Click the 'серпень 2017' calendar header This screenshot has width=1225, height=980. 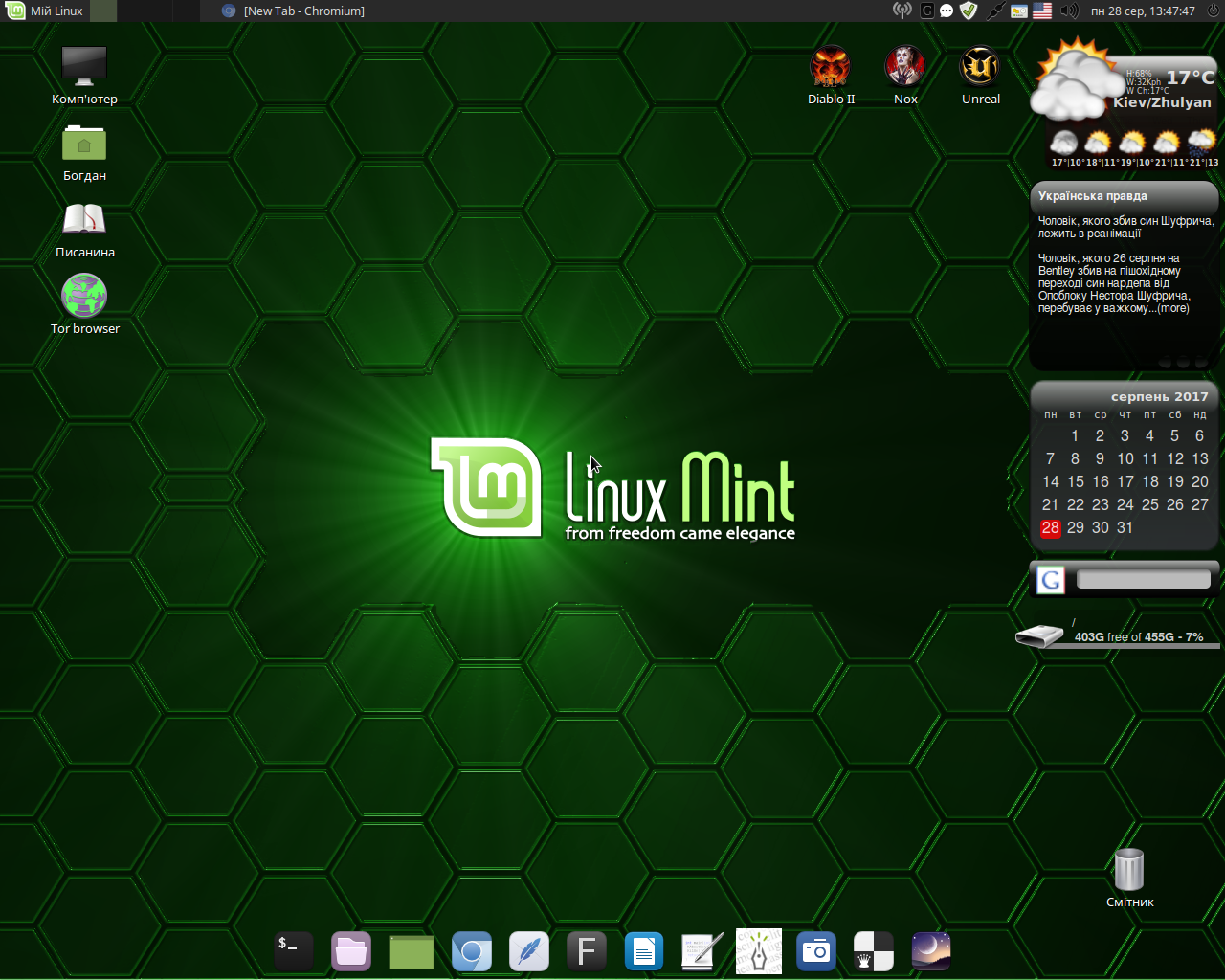[1159, 396]
